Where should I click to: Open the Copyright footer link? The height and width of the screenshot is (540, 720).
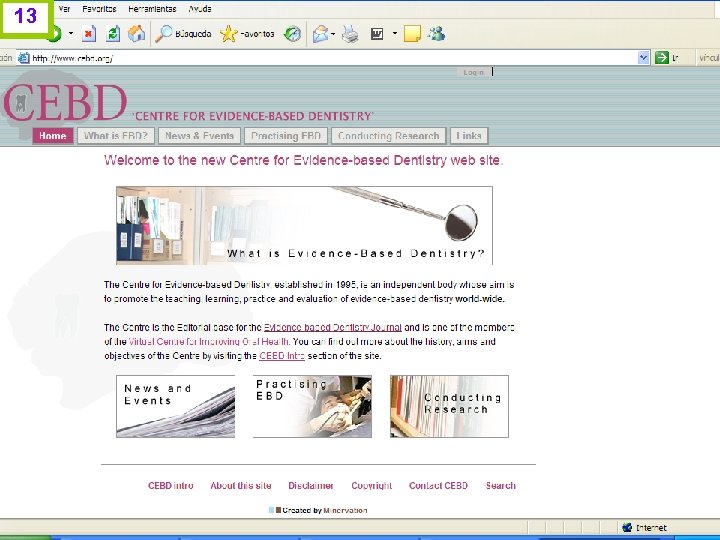[371, 485]
